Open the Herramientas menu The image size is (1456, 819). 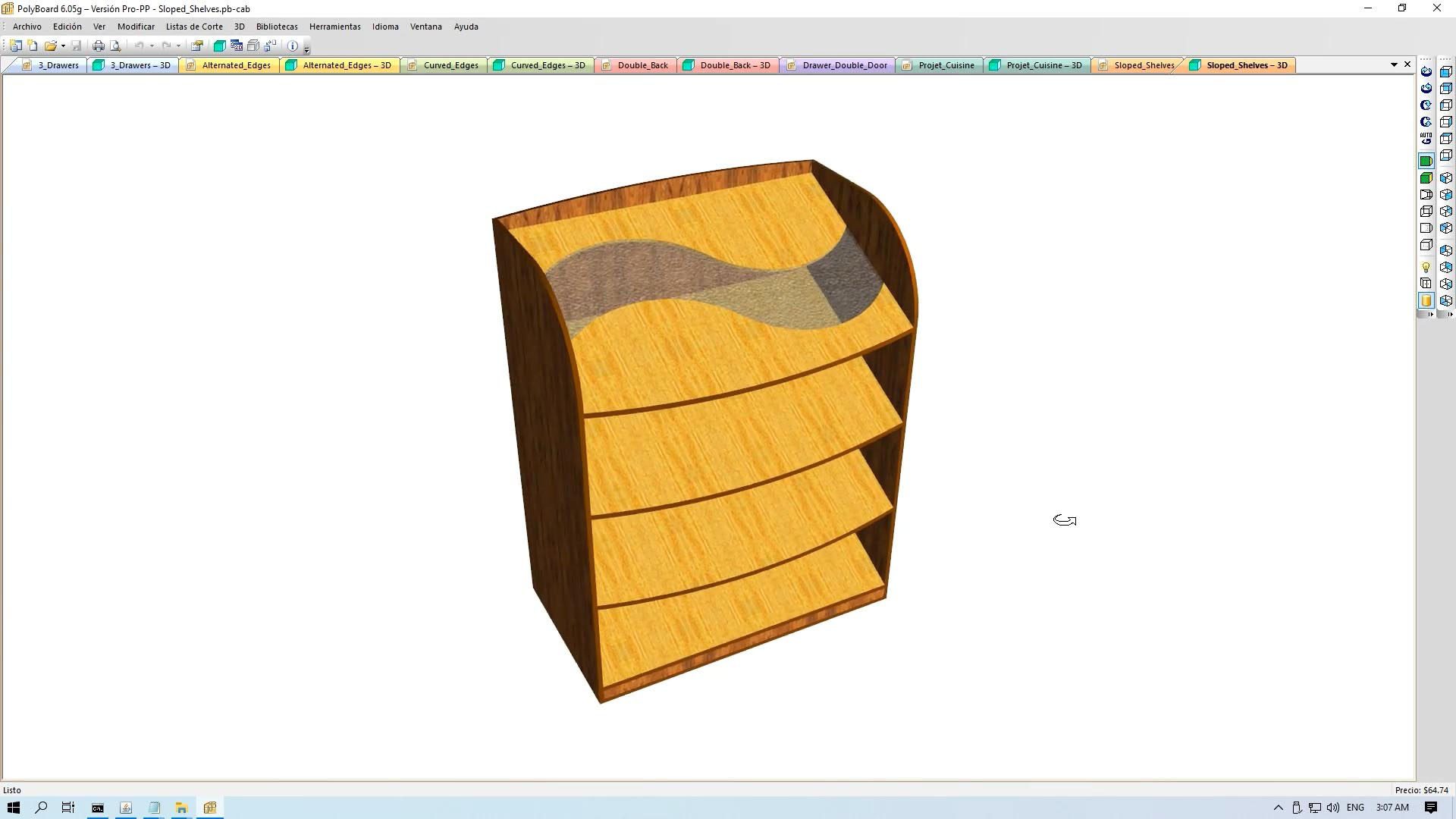(x=334, y=27)
